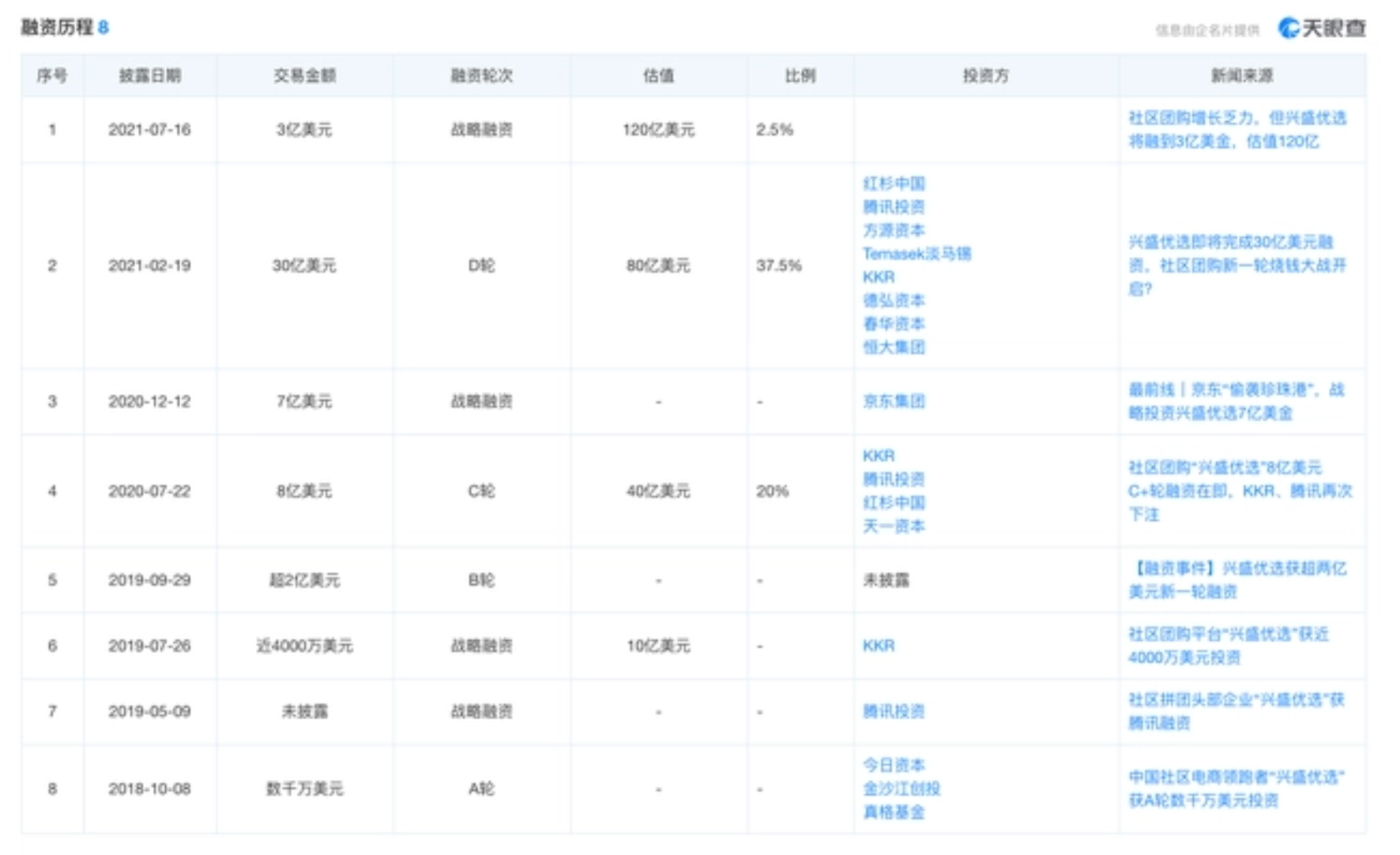This screenshot has width=1400, height=855.
Task: Select amount cell 3亿美元
Action: [304, 130]
